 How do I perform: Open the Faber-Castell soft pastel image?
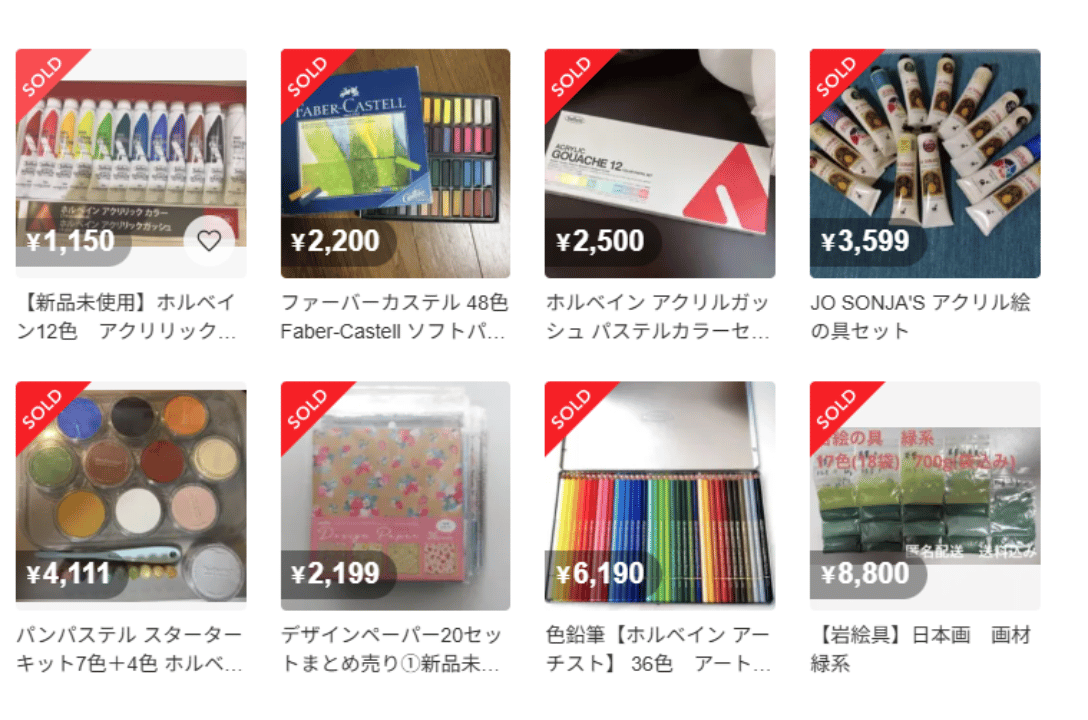(396, 163)
